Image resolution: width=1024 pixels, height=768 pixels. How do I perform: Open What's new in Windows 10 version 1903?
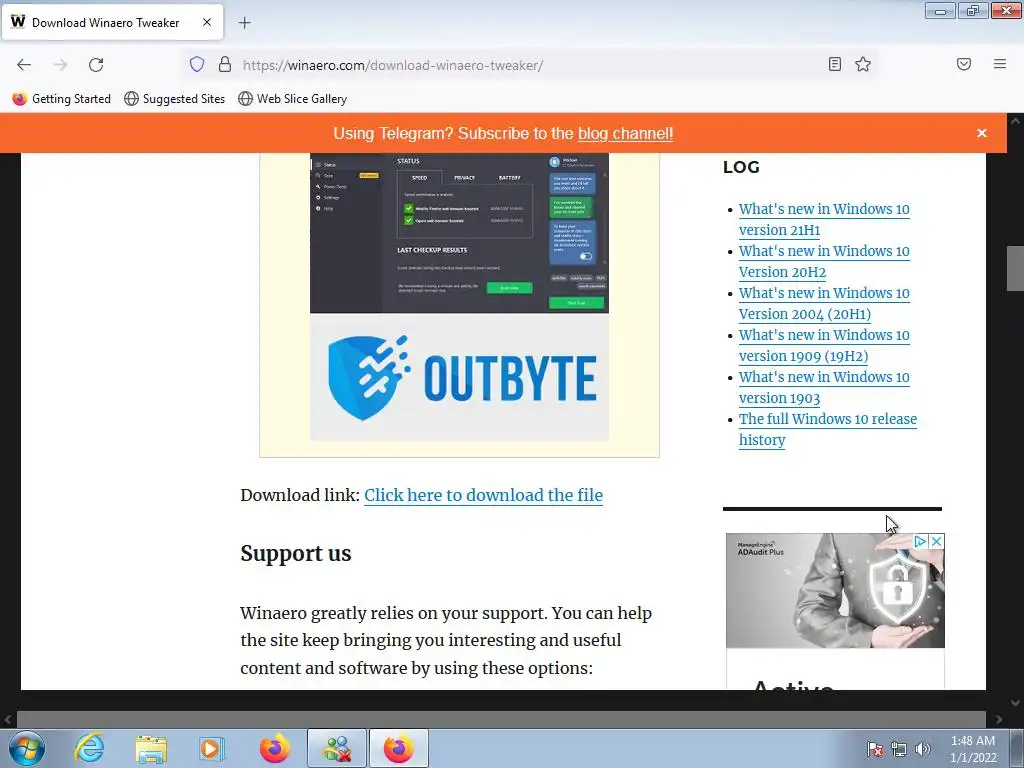[x=824, y=387]
